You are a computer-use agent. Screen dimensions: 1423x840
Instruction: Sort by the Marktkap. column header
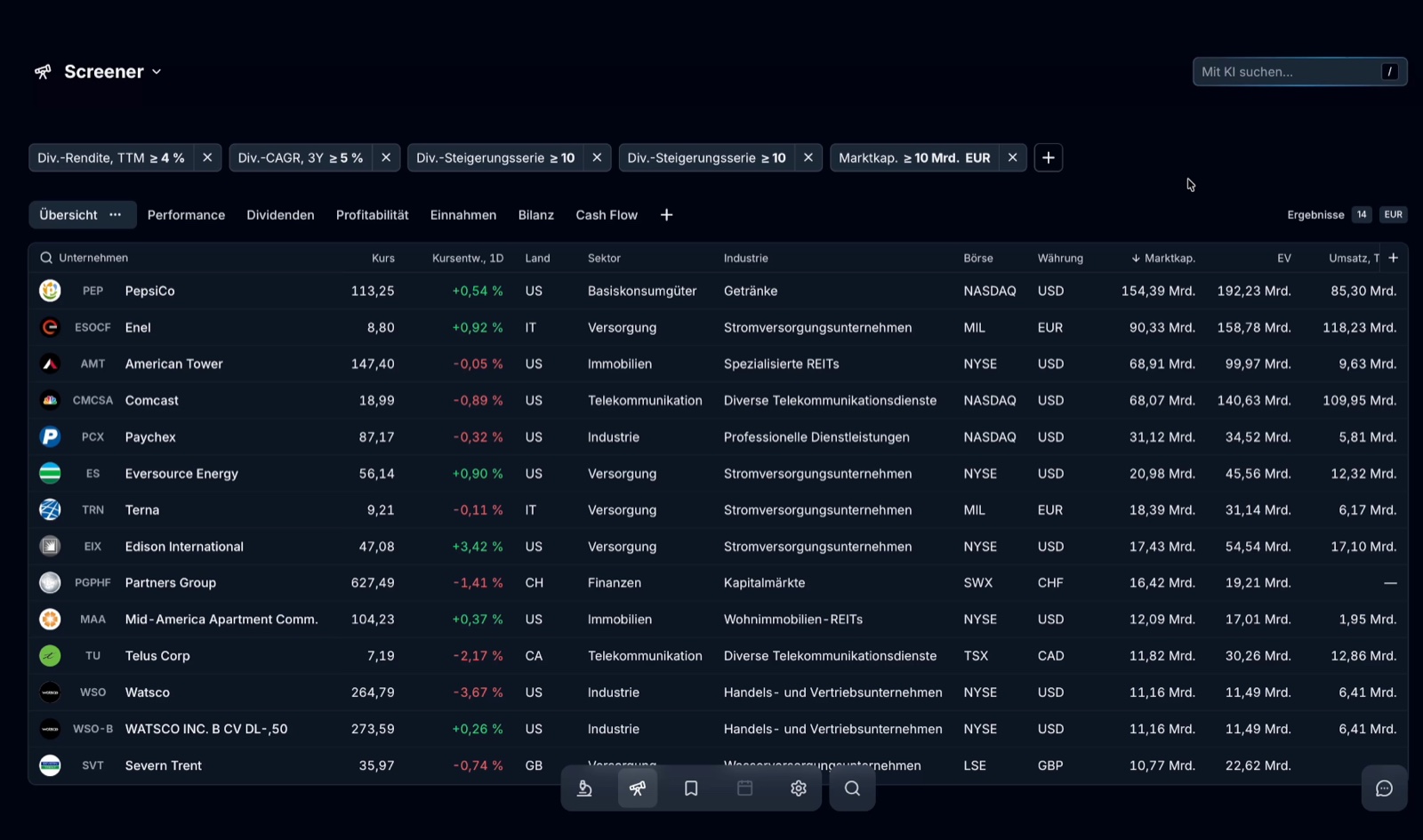click(1163, 258)
